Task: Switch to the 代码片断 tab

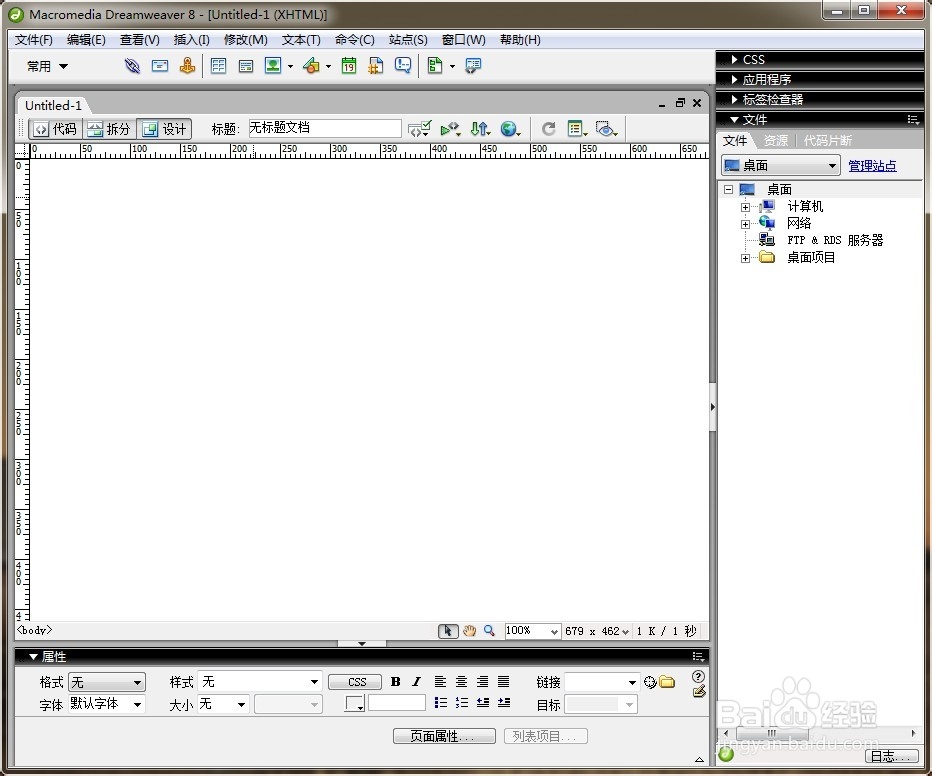Action: pyautogui.click(x=827, y=141)
